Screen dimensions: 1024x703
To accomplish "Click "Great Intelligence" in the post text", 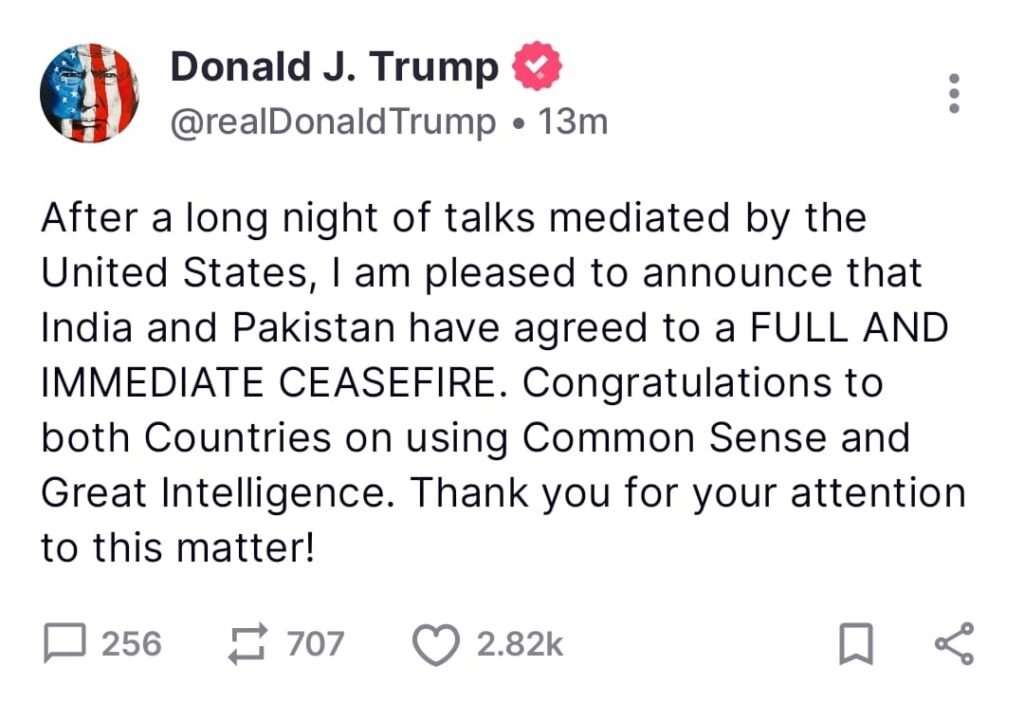I will pos(216,493).
